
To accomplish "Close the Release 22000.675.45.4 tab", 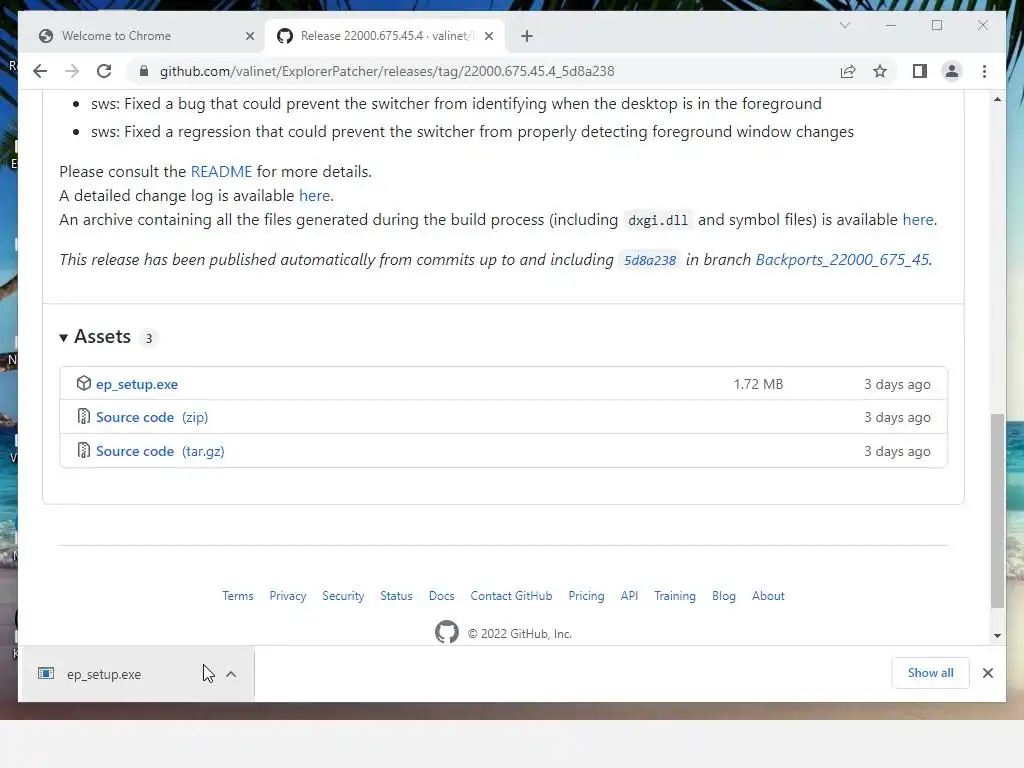I will [489, 36].
